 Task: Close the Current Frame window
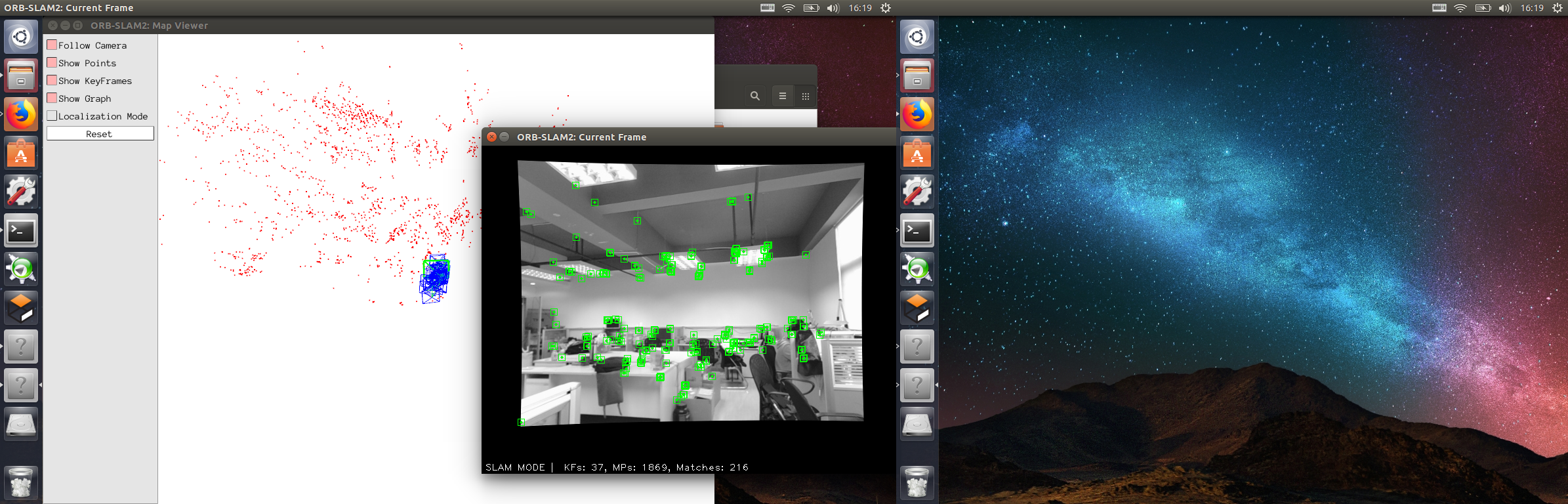[x=491, y=136]
